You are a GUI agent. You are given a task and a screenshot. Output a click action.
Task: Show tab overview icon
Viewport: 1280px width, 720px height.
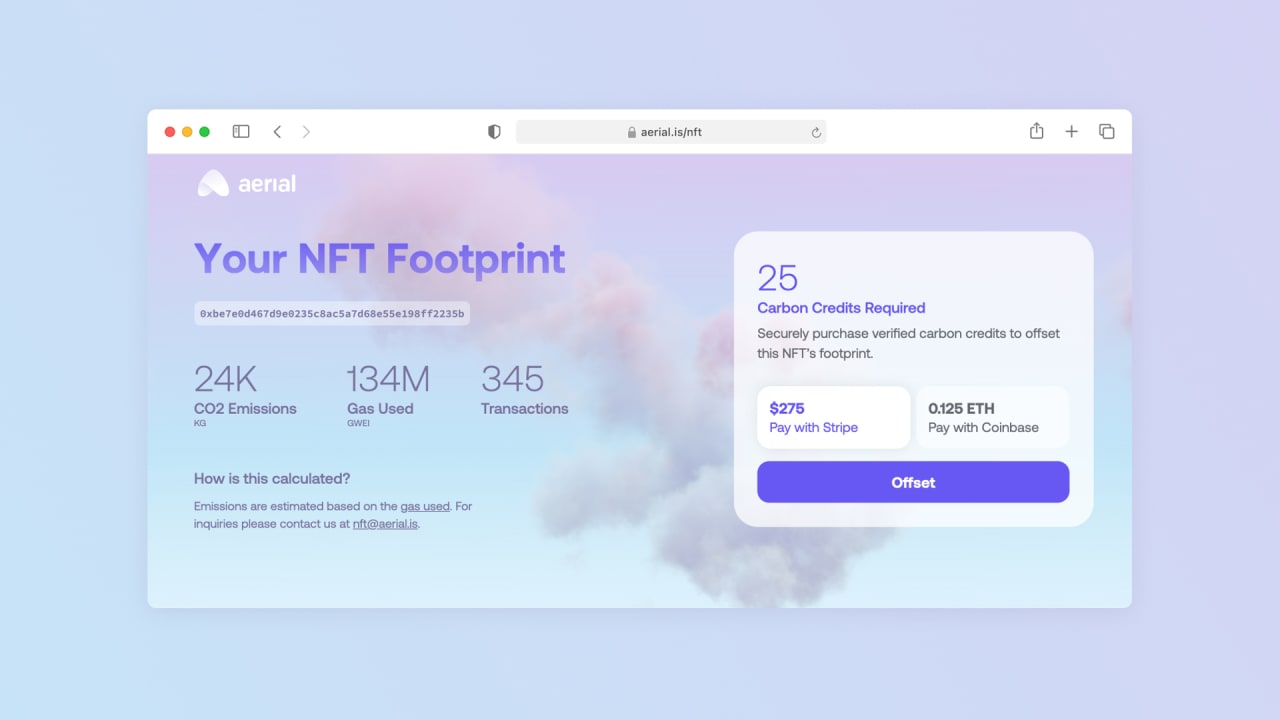click(1106, 131)
